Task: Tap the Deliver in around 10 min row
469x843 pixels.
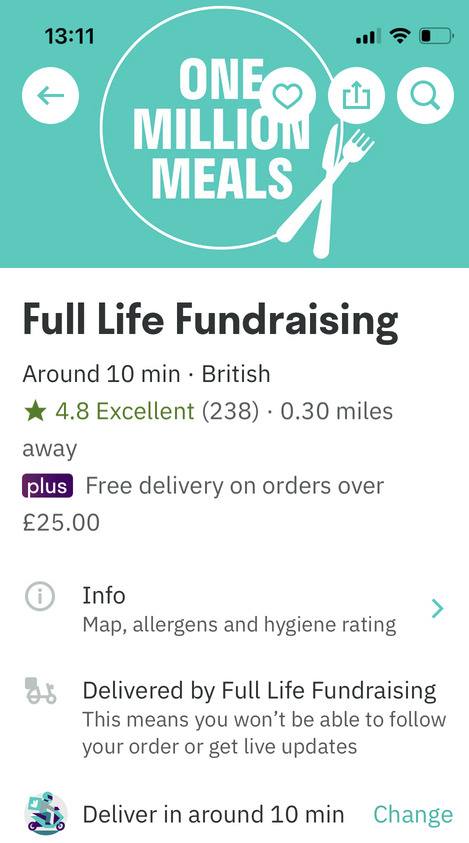Action: 234,813
